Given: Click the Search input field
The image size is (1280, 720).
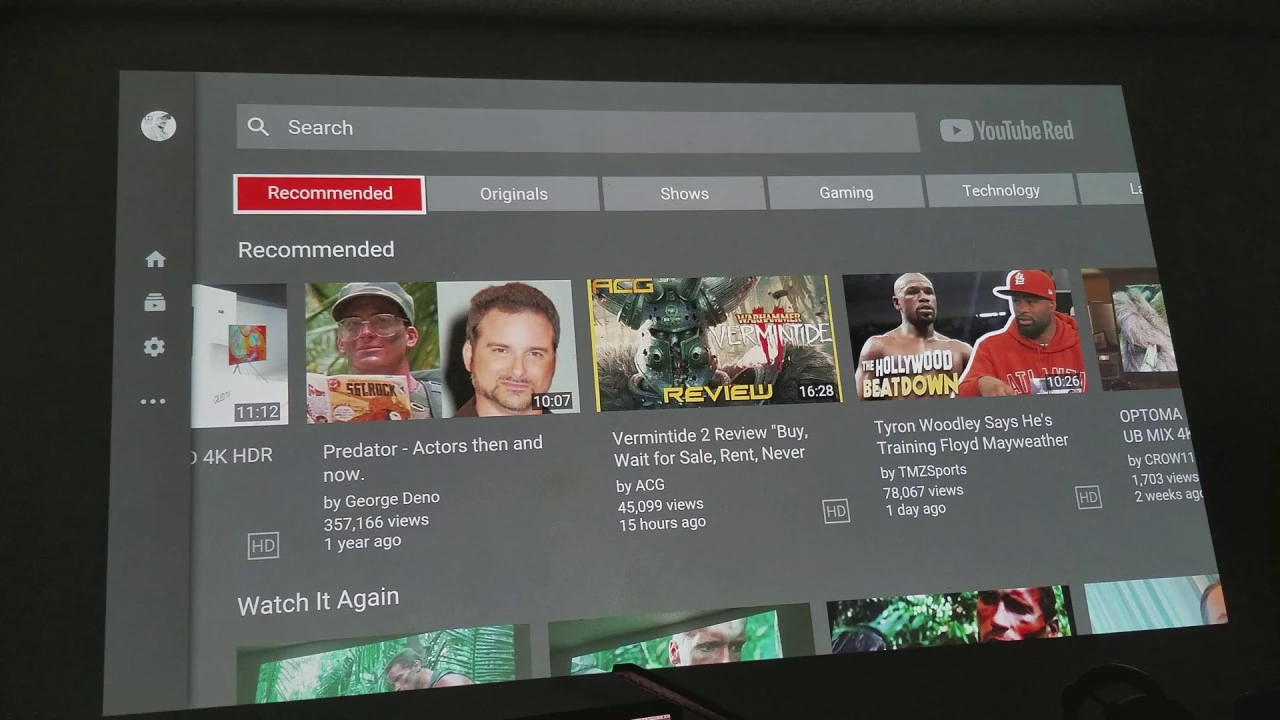Looking at the screenshot, I should coord(577,129).
